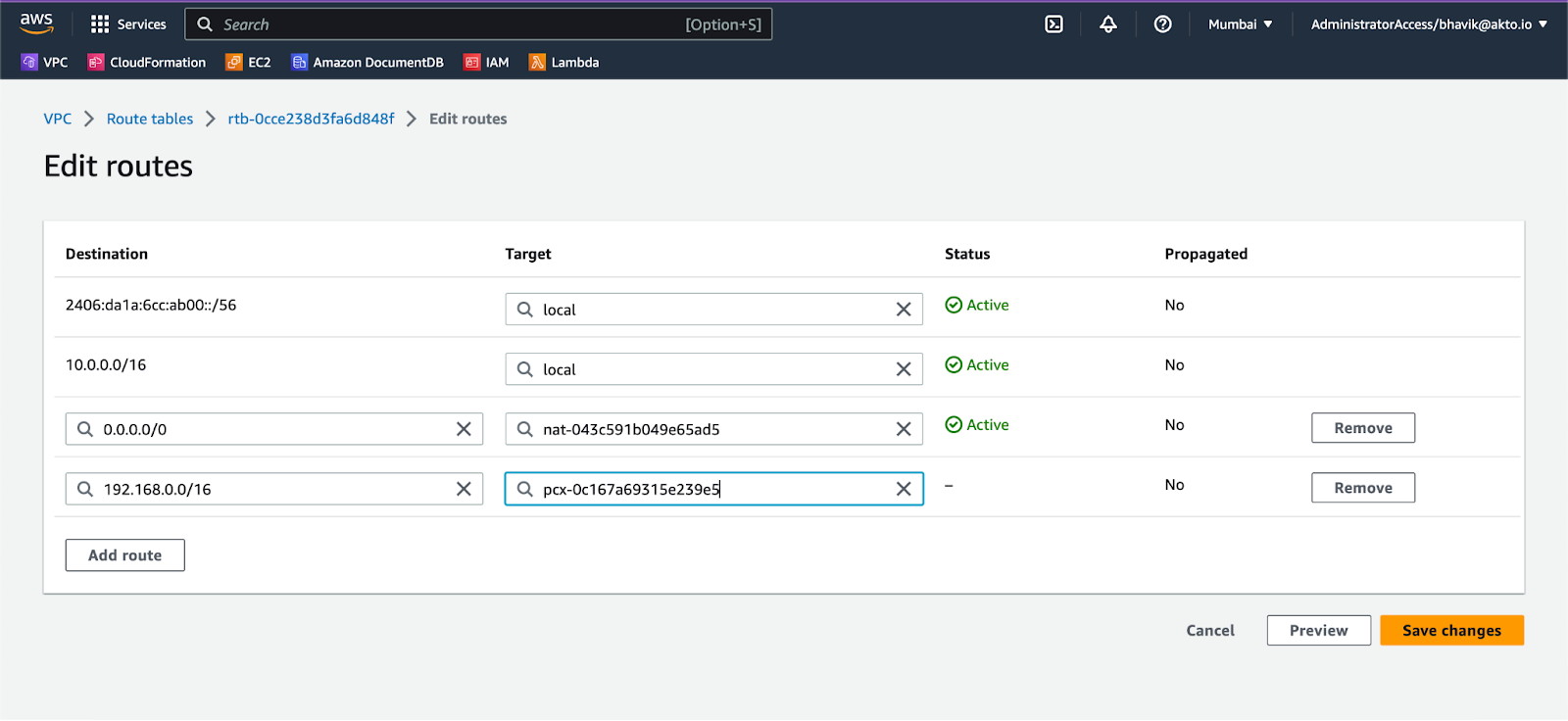Open the AdministratorAccess account menu

[1428, 24]
